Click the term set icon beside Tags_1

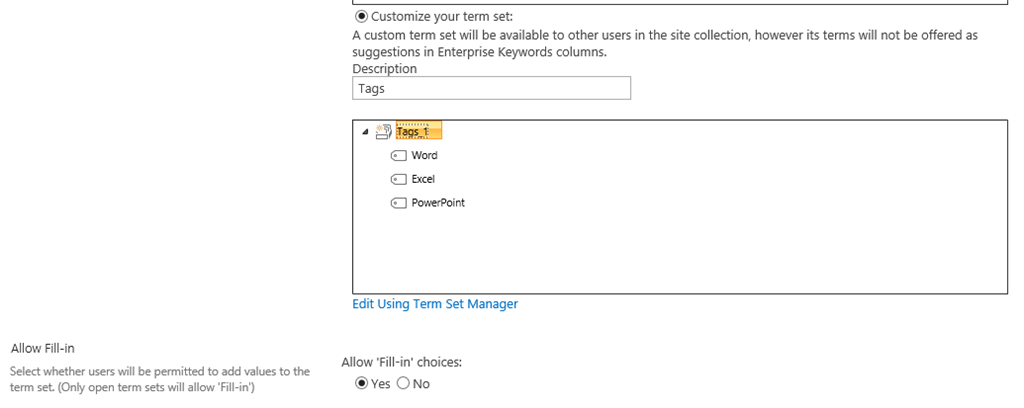384,132
